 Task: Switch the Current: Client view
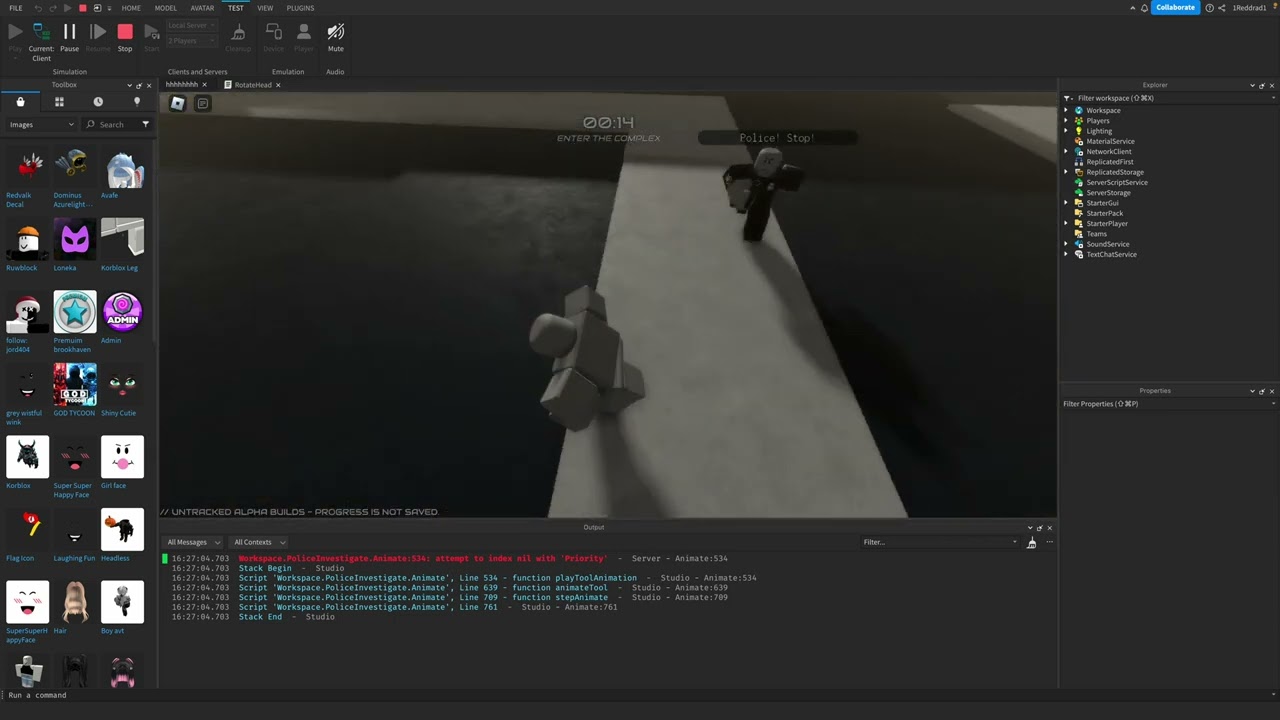[41, 42]
